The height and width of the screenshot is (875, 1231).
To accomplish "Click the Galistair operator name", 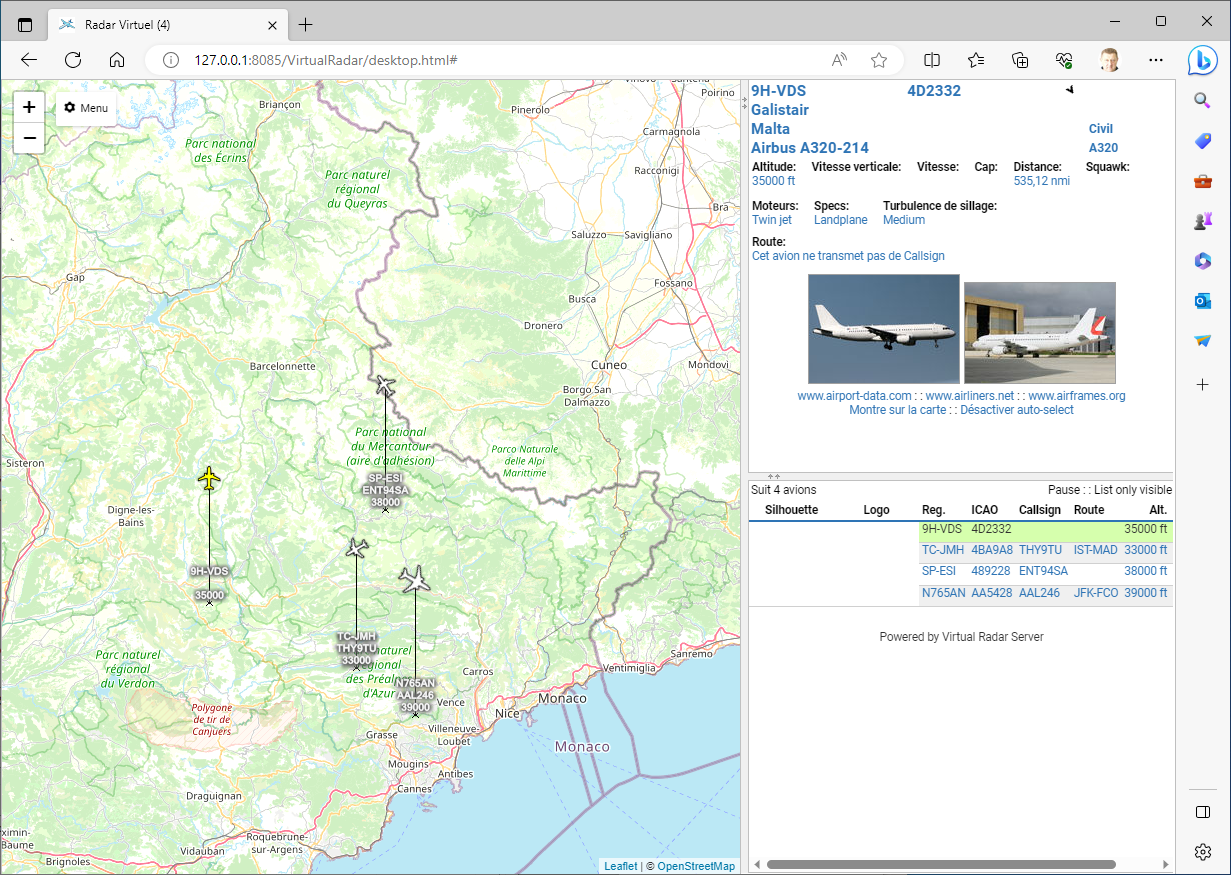I will point(780,110).
